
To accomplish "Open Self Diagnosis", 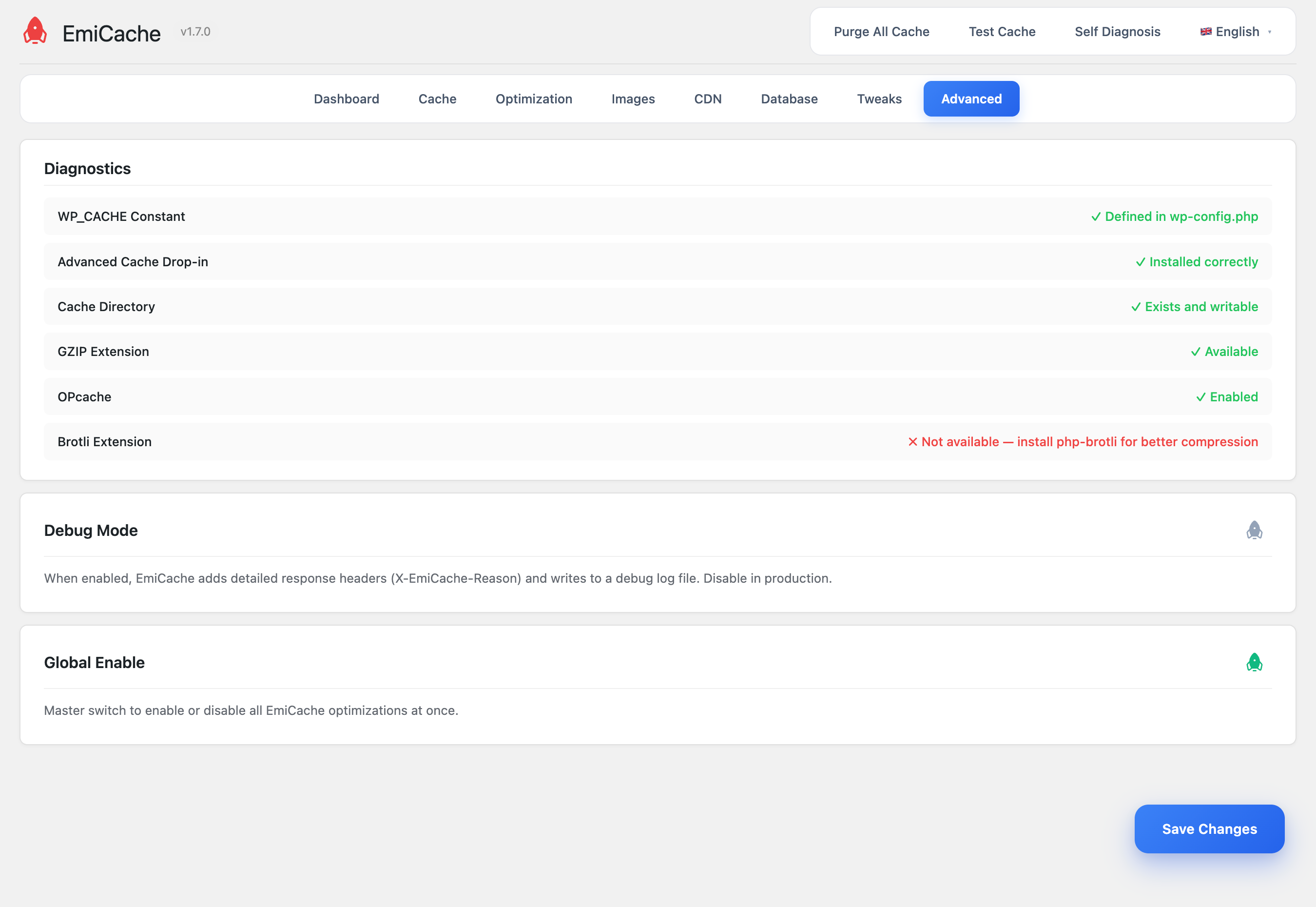I will tap(1117, 32).
